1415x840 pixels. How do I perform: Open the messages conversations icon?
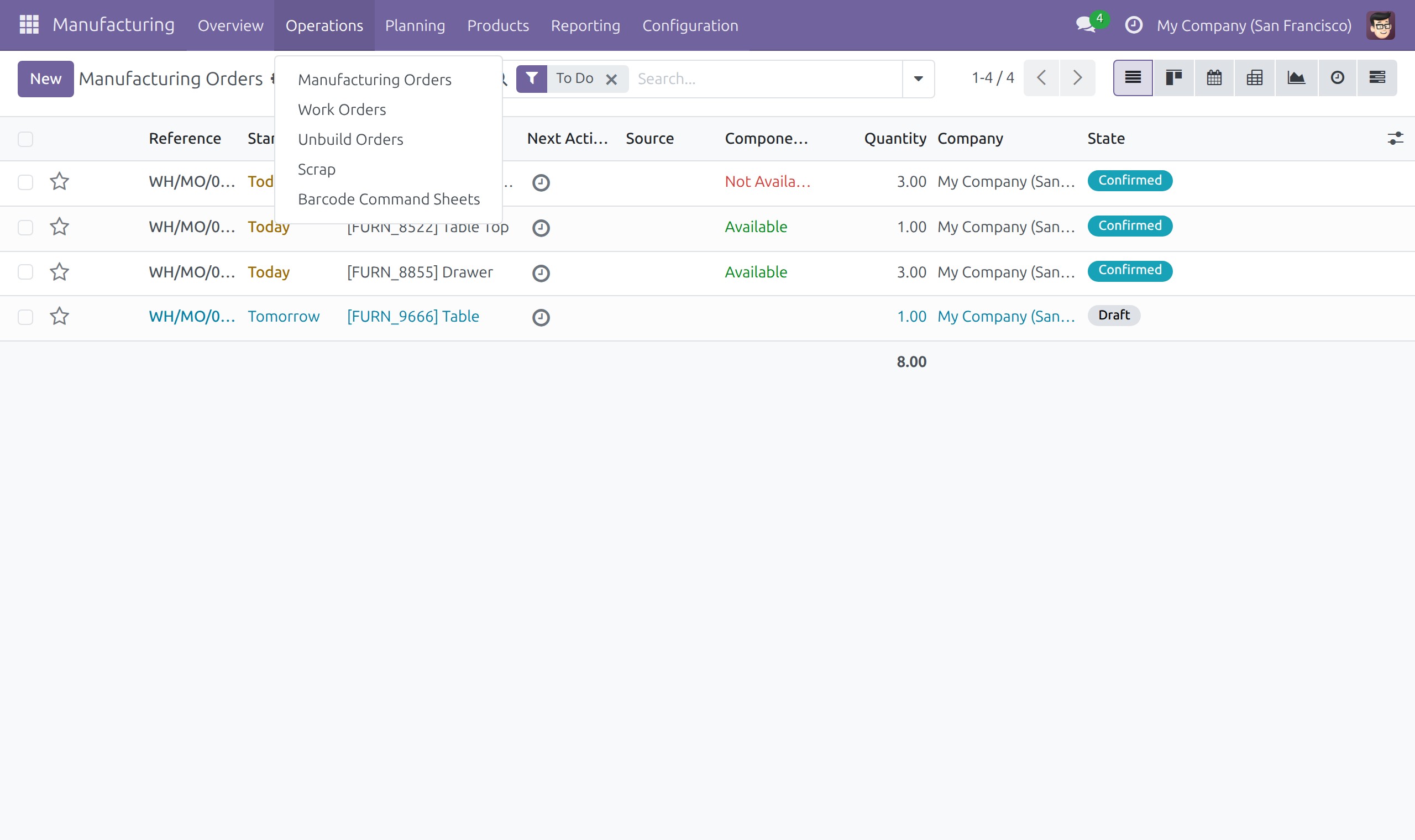point(1086,25)
